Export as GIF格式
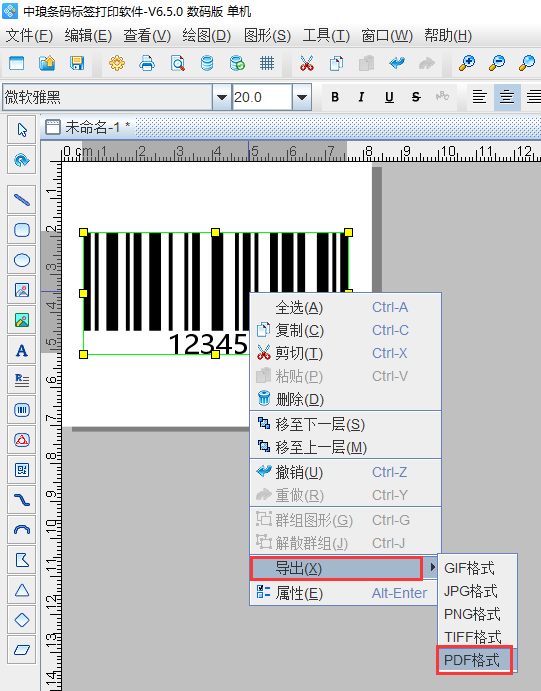541x691 pixels. 477,568
